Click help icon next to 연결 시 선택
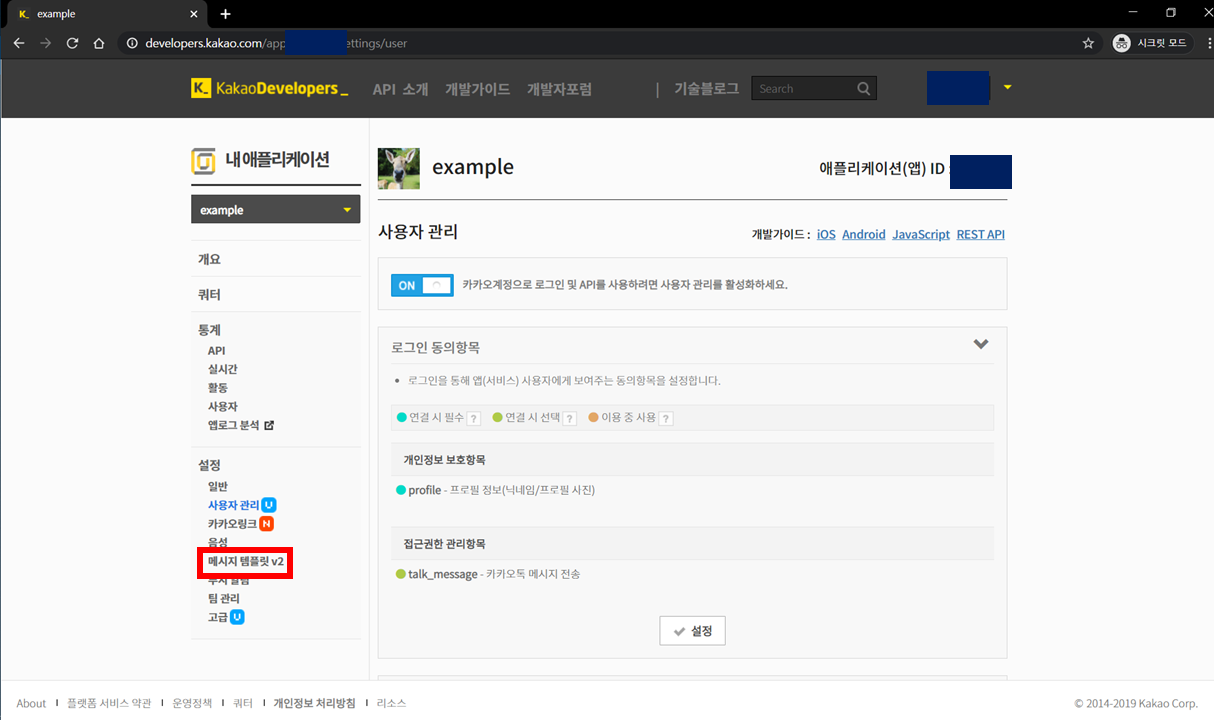The image size is (1214, 720). [x=570, y=418]
